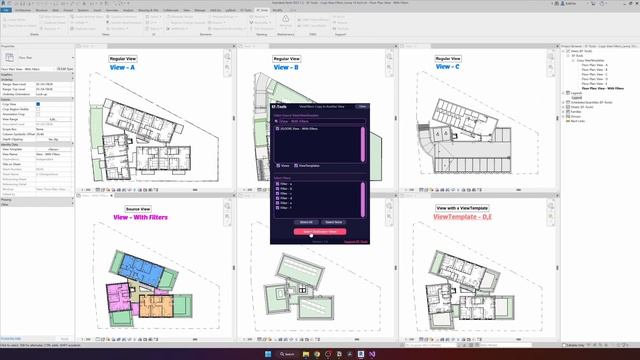Image resolution: width=640 pixels, height=360 pixels.
Task: Collapse the Copy ViewTemplates tree node
Action: [573, 60]
